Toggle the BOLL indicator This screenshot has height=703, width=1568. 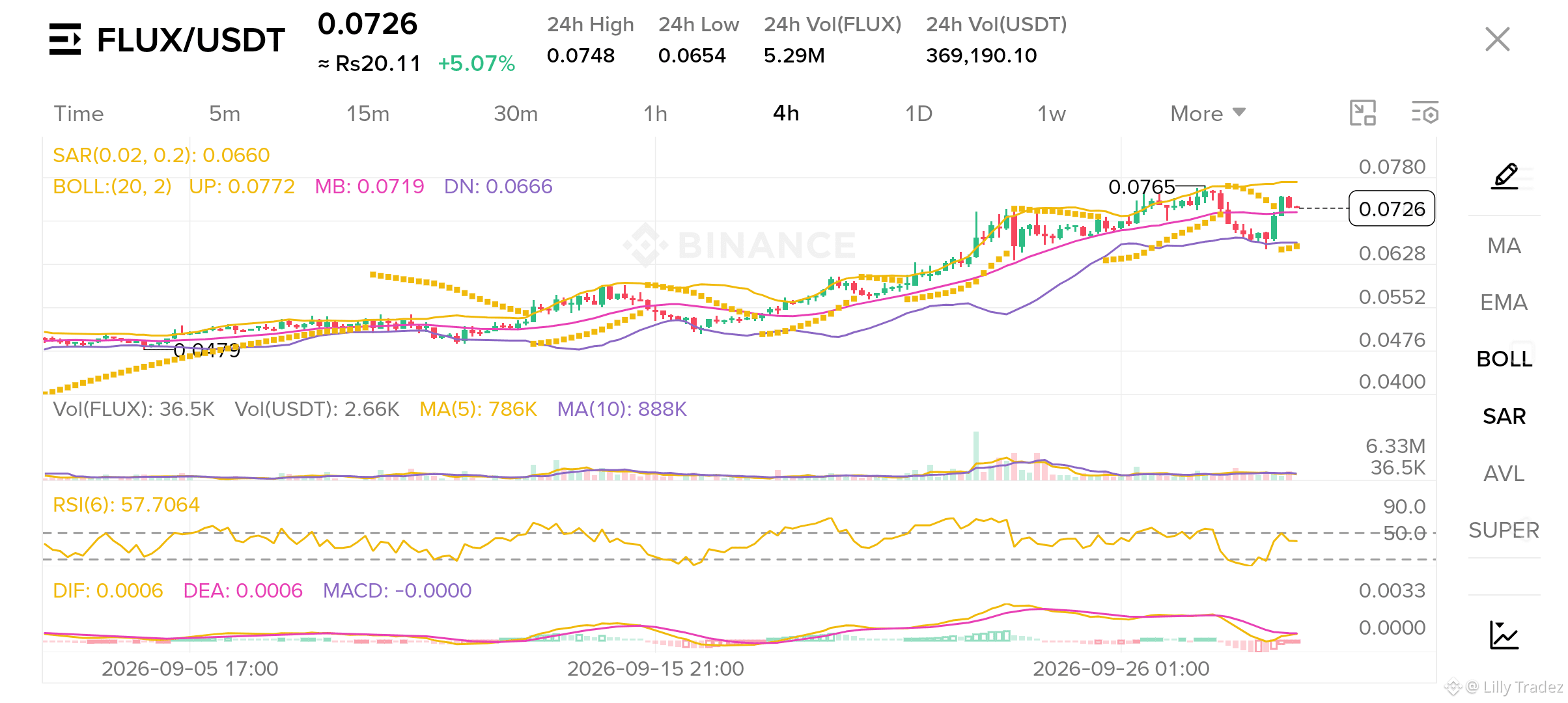[1504, 359]
